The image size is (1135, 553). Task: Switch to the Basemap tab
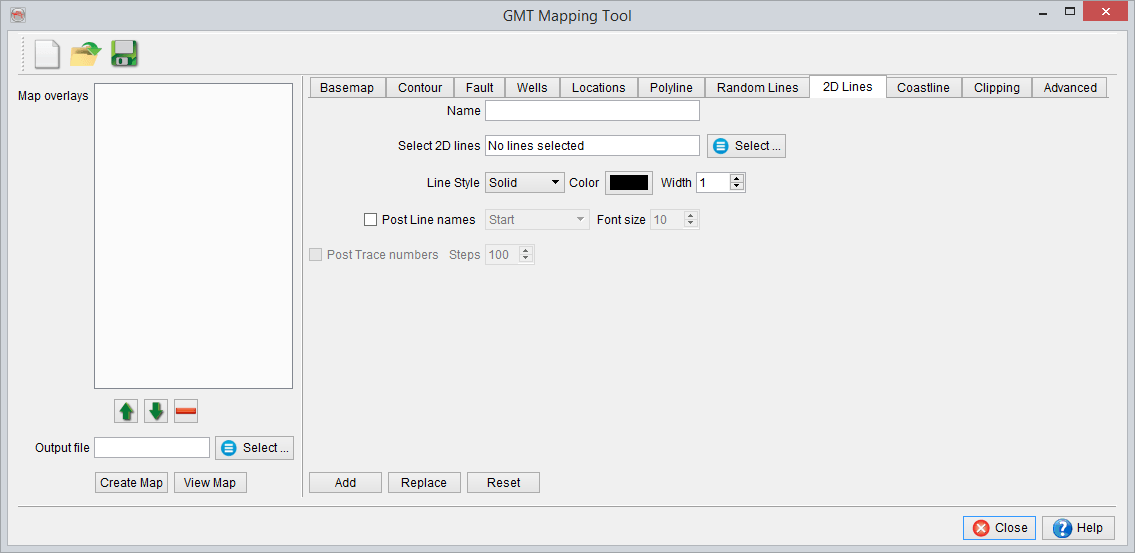[x=346, y=88]
